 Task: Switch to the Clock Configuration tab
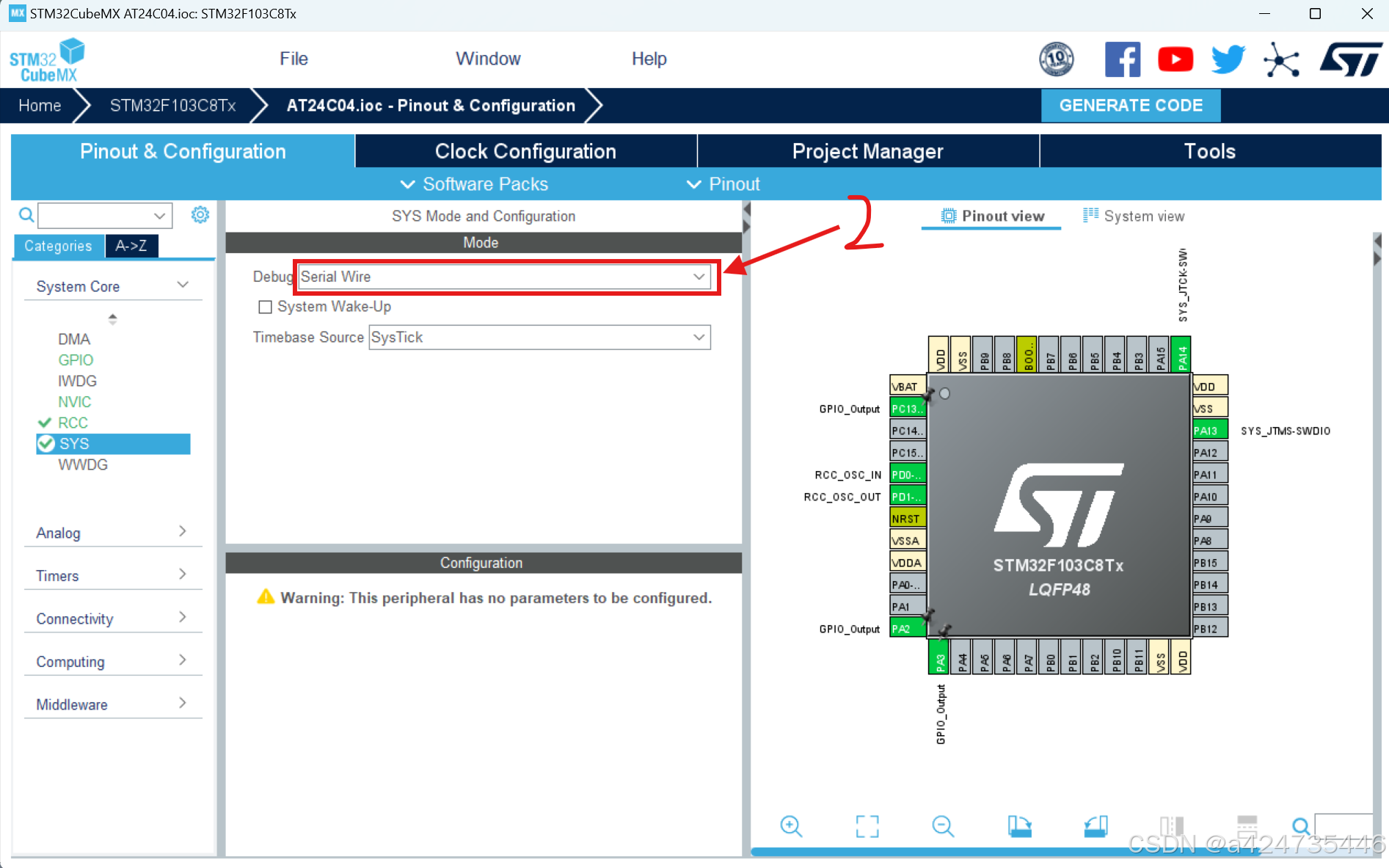(525, 151)
